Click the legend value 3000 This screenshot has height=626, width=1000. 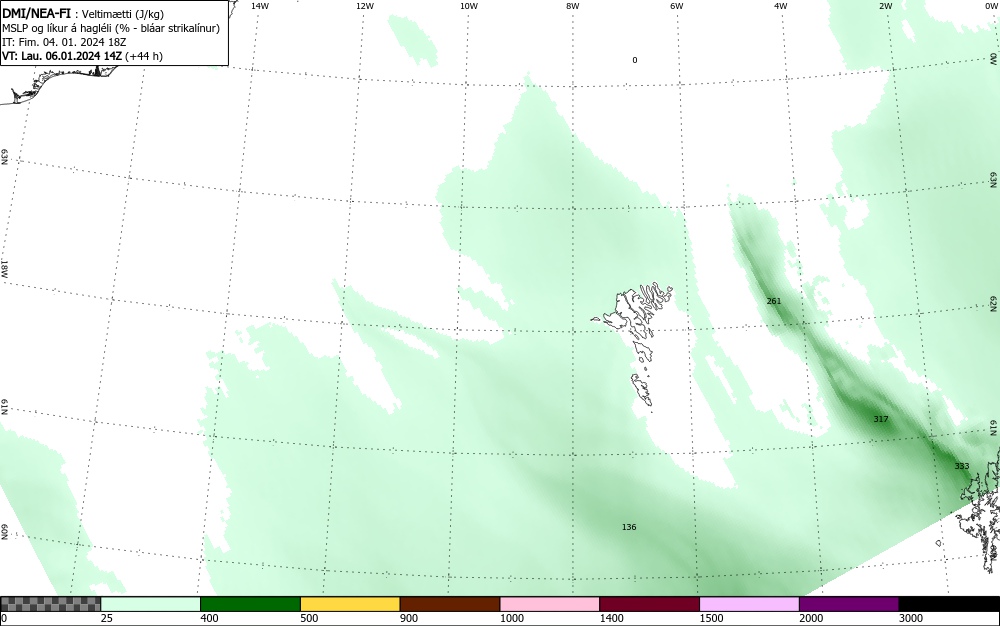(911, 618)
